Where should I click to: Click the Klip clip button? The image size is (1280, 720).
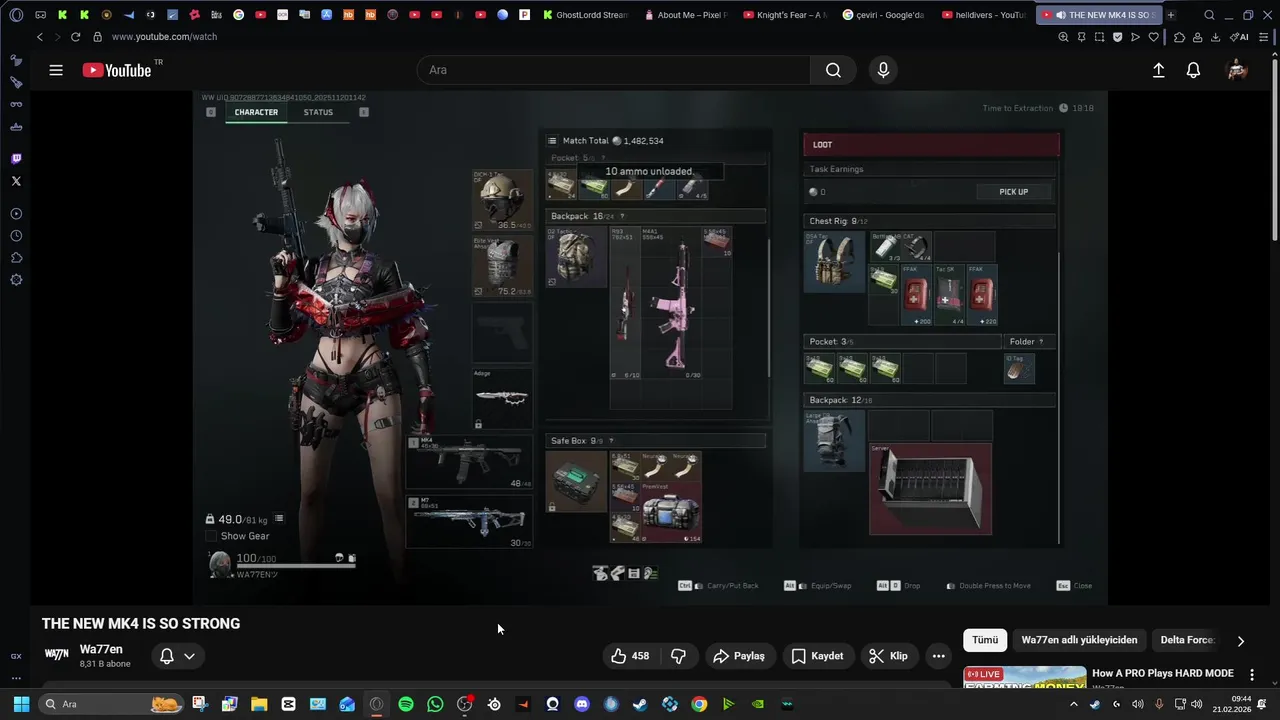coord(889,656)
